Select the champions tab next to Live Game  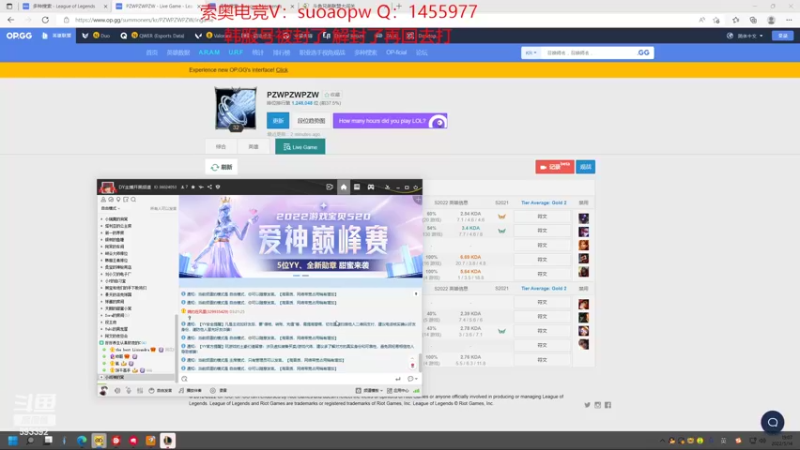(254, 147)
